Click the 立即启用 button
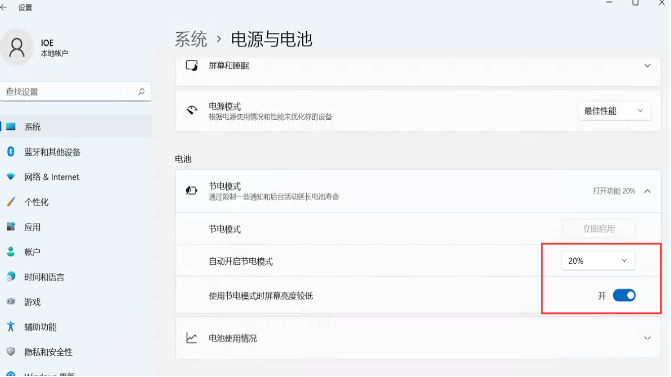 [598, 229]
